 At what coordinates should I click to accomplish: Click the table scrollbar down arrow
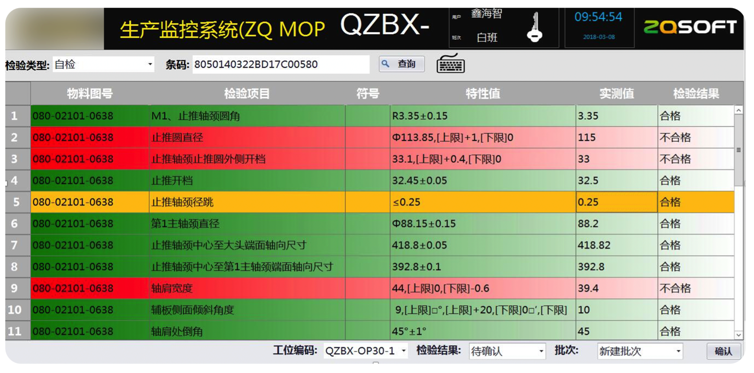click(x=739, y=335)
